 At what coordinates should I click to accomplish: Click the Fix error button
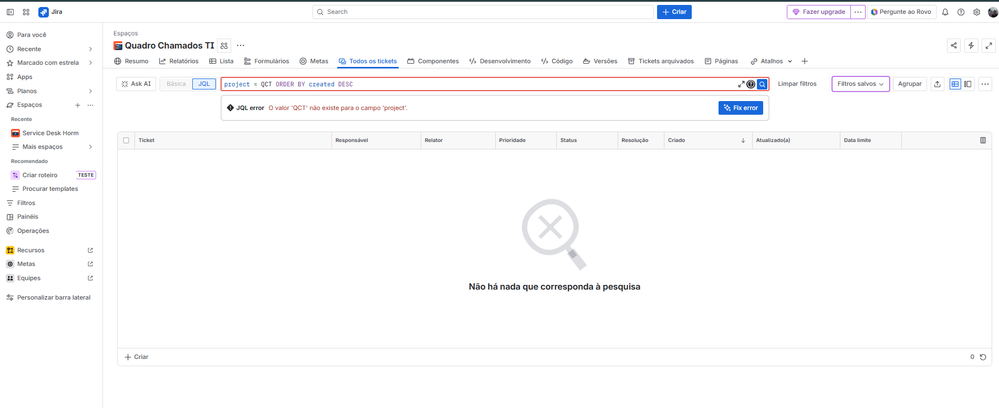coord(741,108)
